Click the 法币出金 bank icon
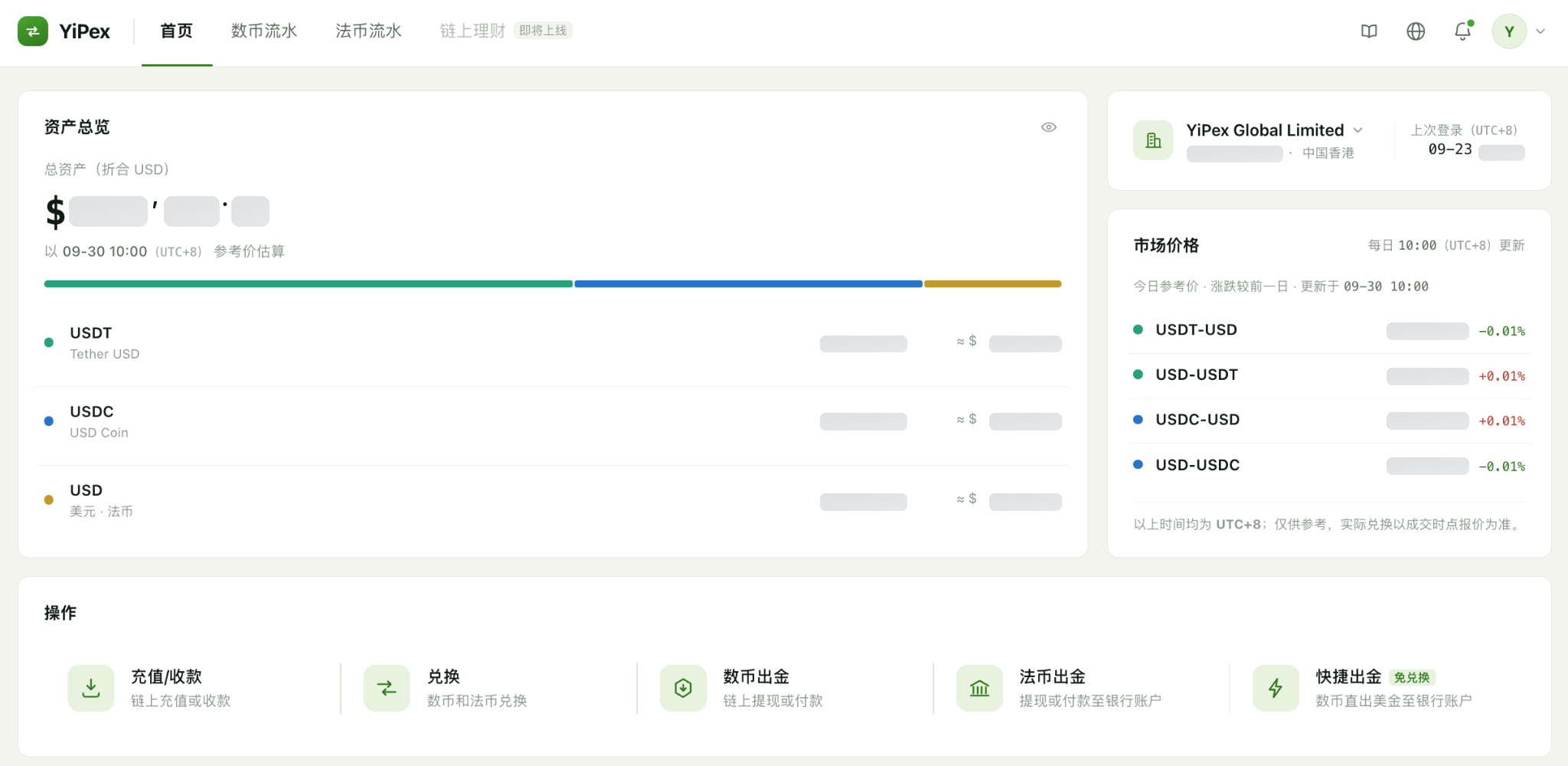The image size is (1568, 766). (x=979, y=688)
